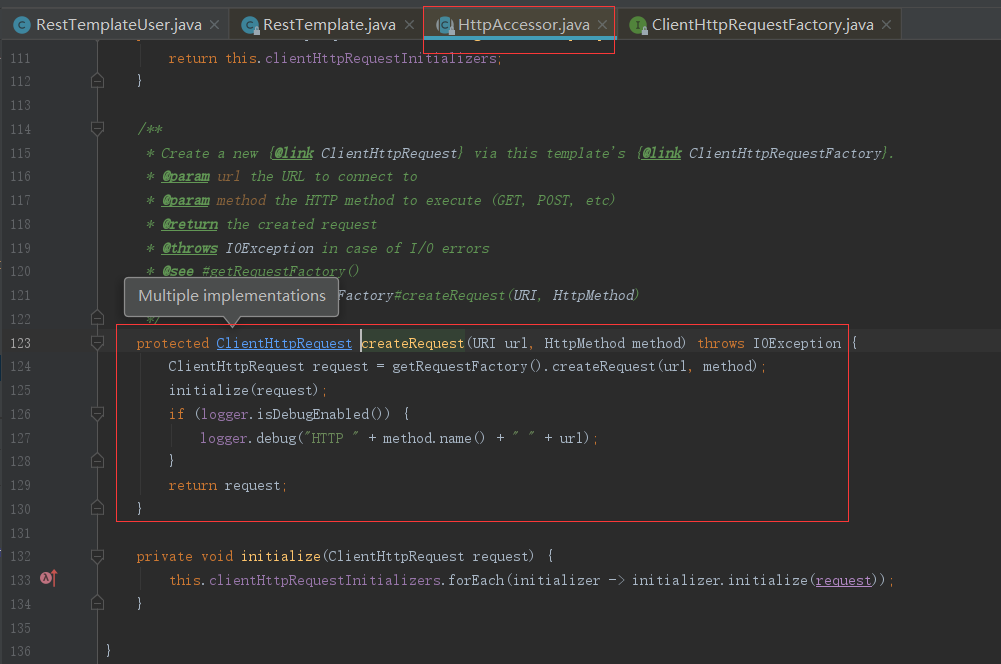Screen dimensions: 1001x664
Task: Close the RestTemplate.java tab
Action: pos(409,25)
